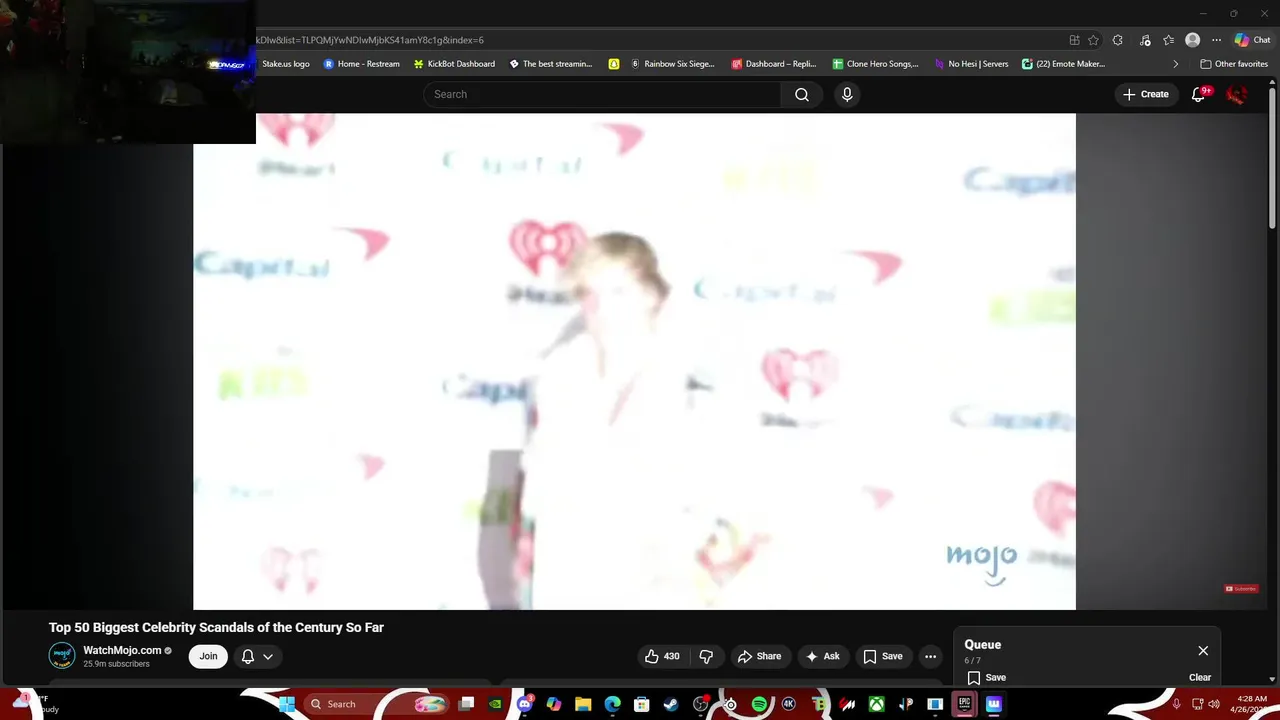Open The best streamin... bookmark
Image resolution: width=1280 pixels, height=720 pixels.
click(550, 64)
